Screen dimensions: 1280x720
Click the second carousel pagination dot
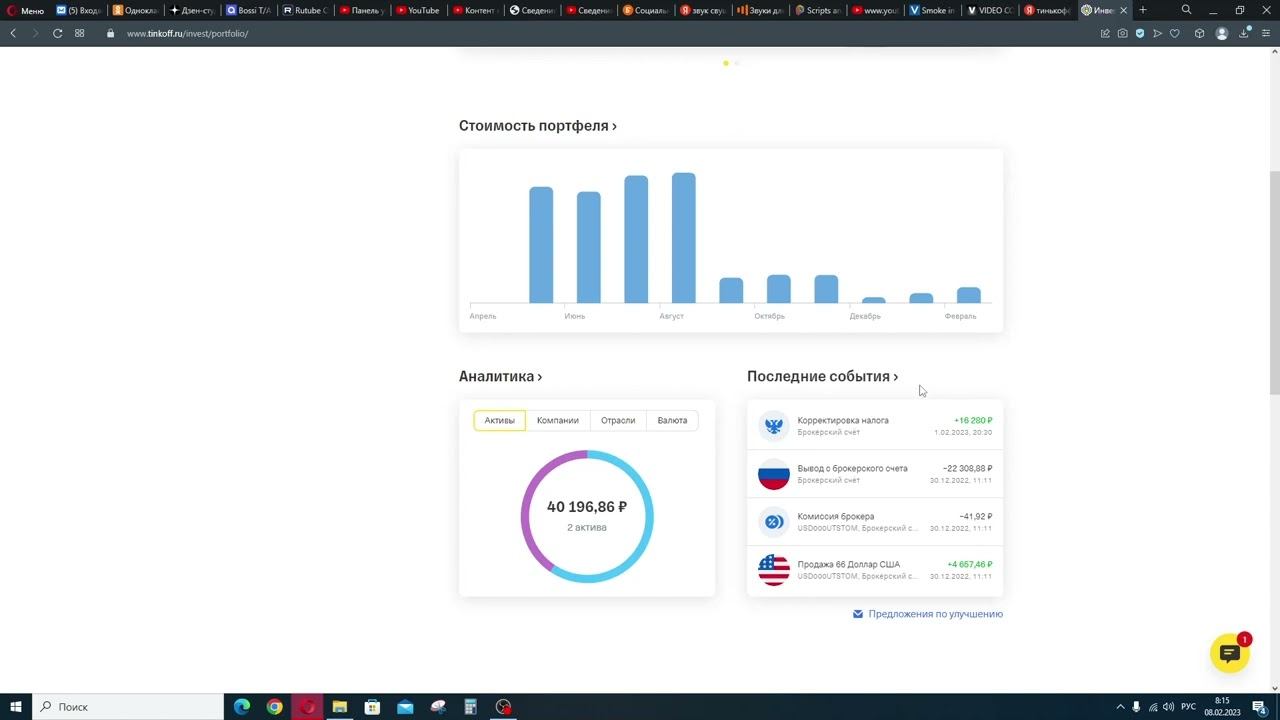tap(737, 63)
